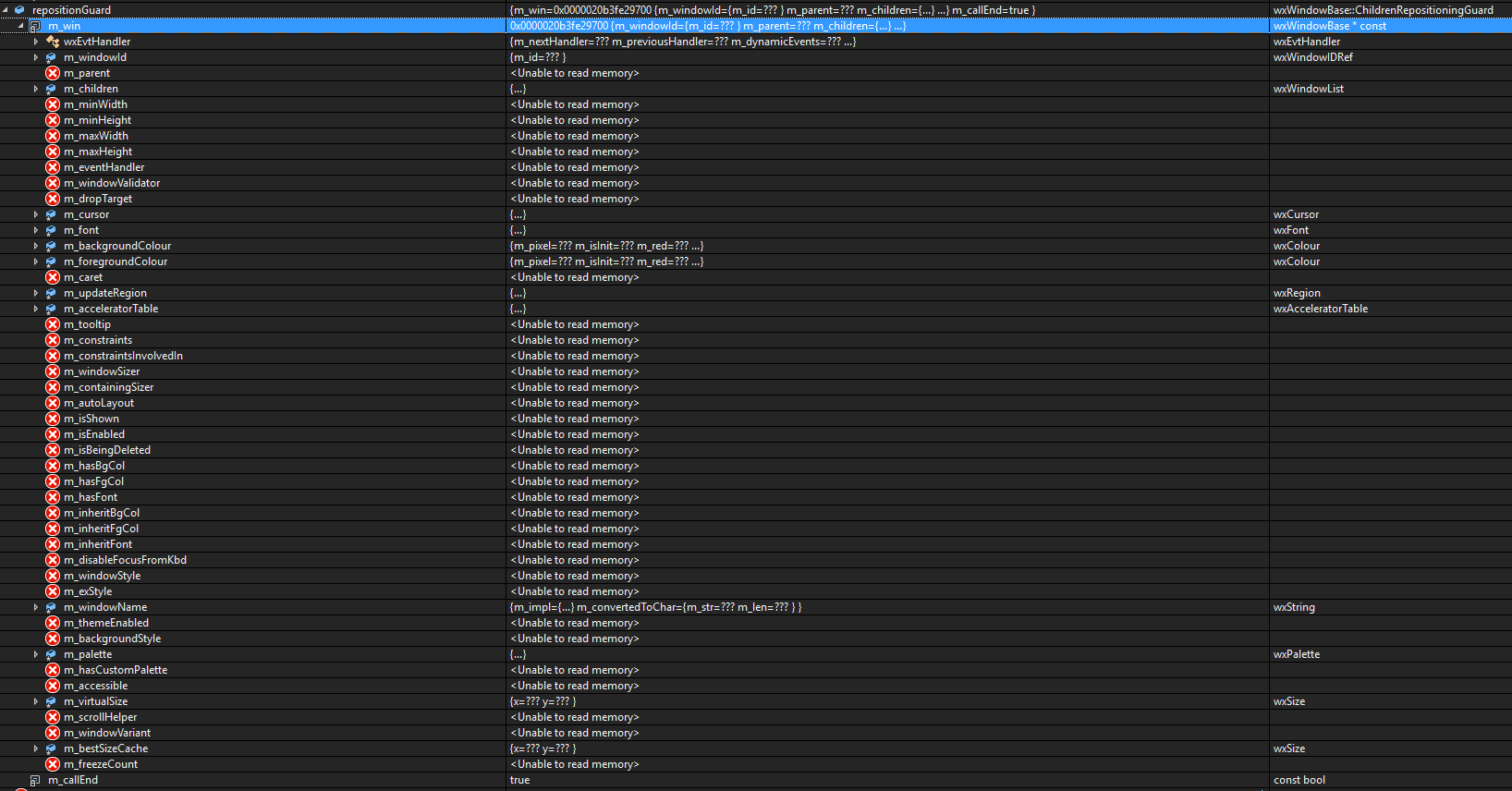Expand the m_bestSizeCache node

click(x=36, y=748)
